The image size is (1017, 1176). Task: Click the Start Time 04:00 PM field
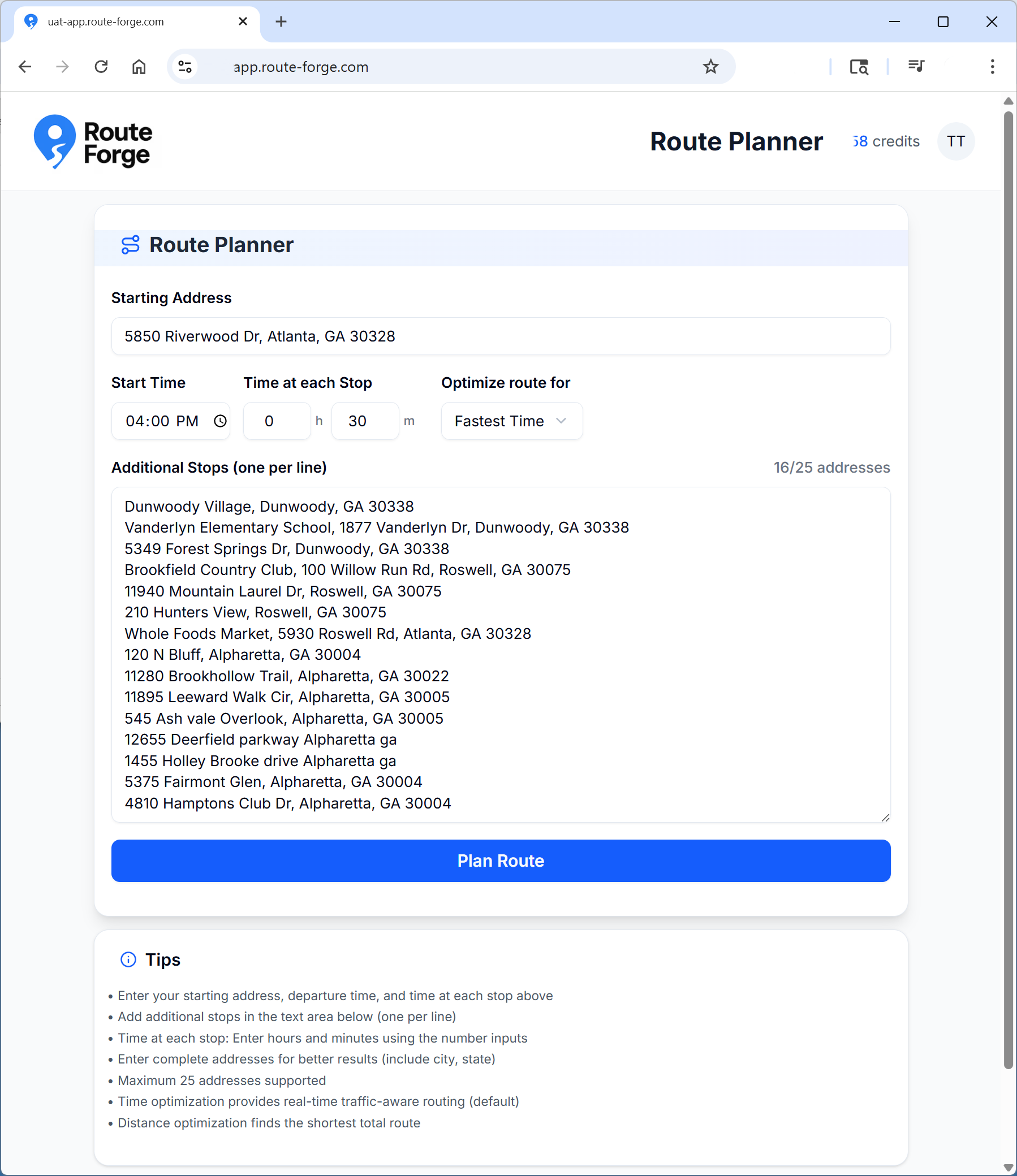(x=171, y=421)
